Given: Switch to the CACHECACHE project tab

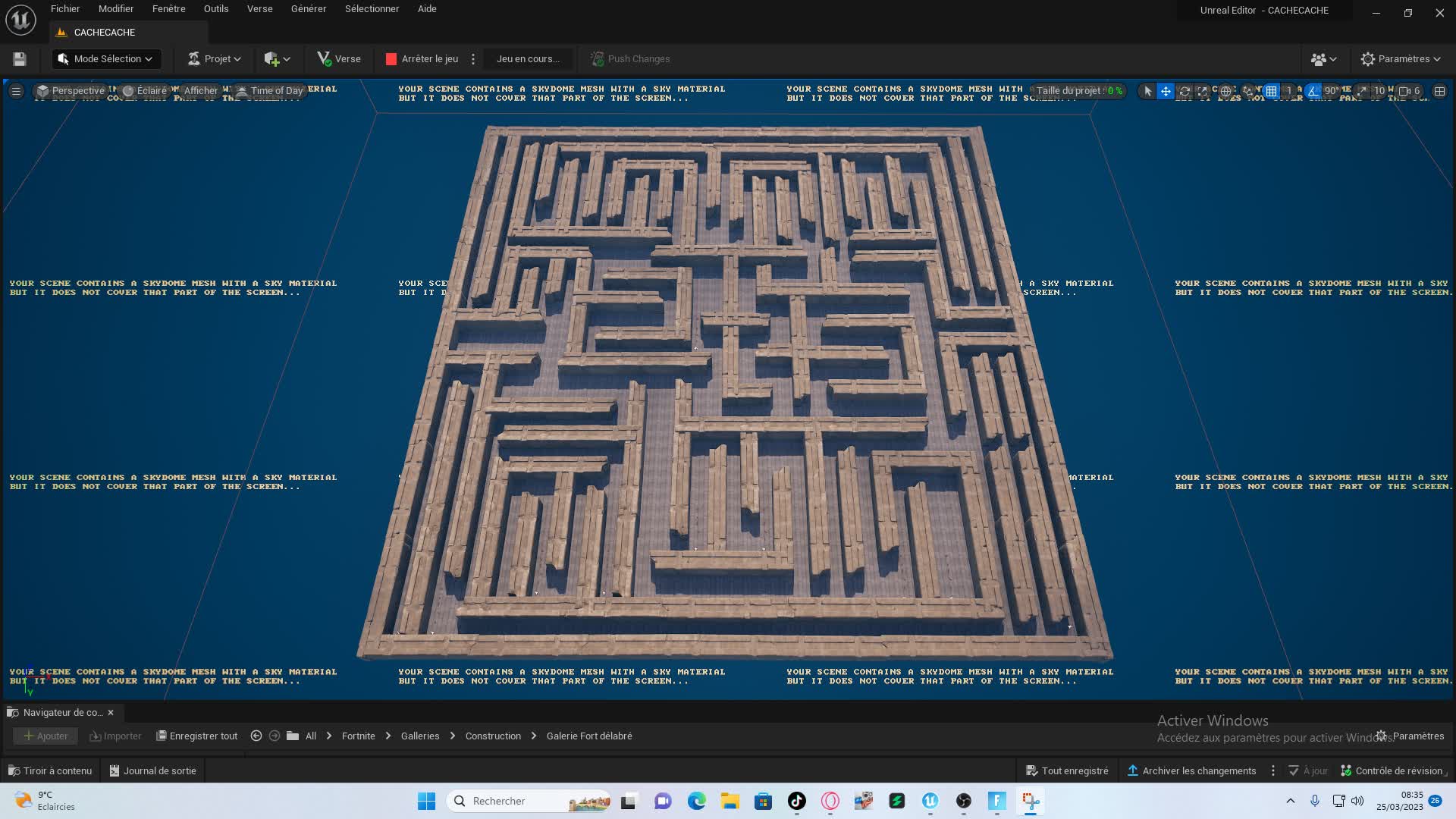Looking at the screenshot, I should click(104, 32).
